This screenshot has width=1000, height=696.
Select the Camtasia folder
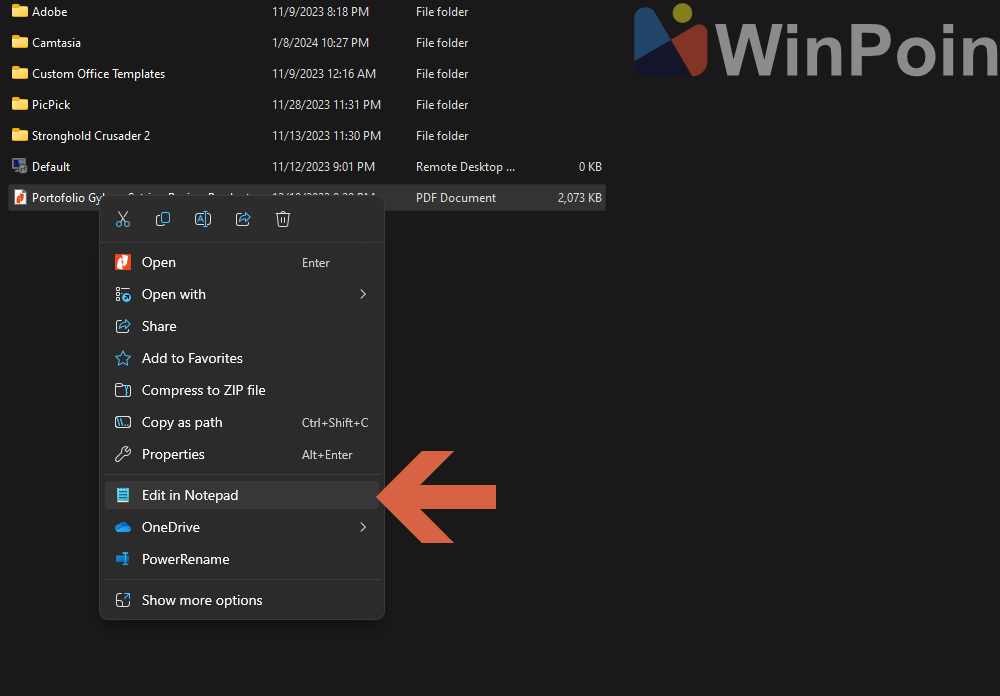[56, 43]
